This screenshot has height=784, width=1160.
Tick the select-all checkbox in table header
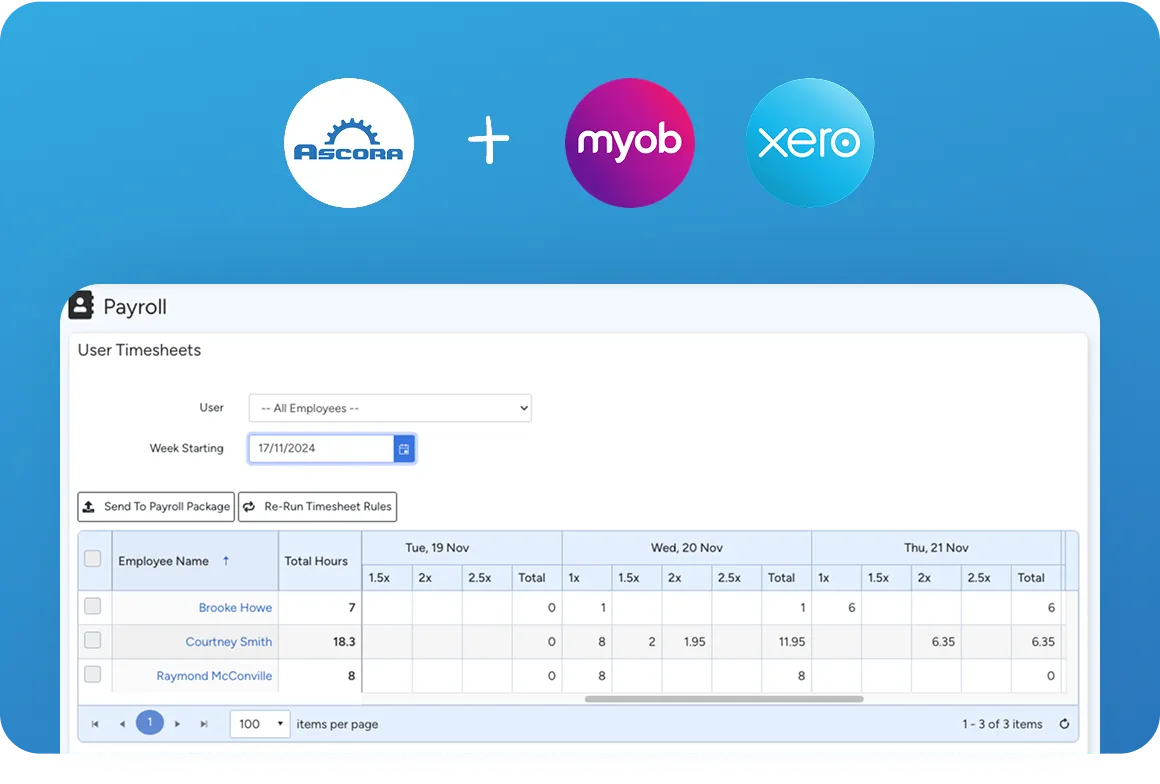92,558
